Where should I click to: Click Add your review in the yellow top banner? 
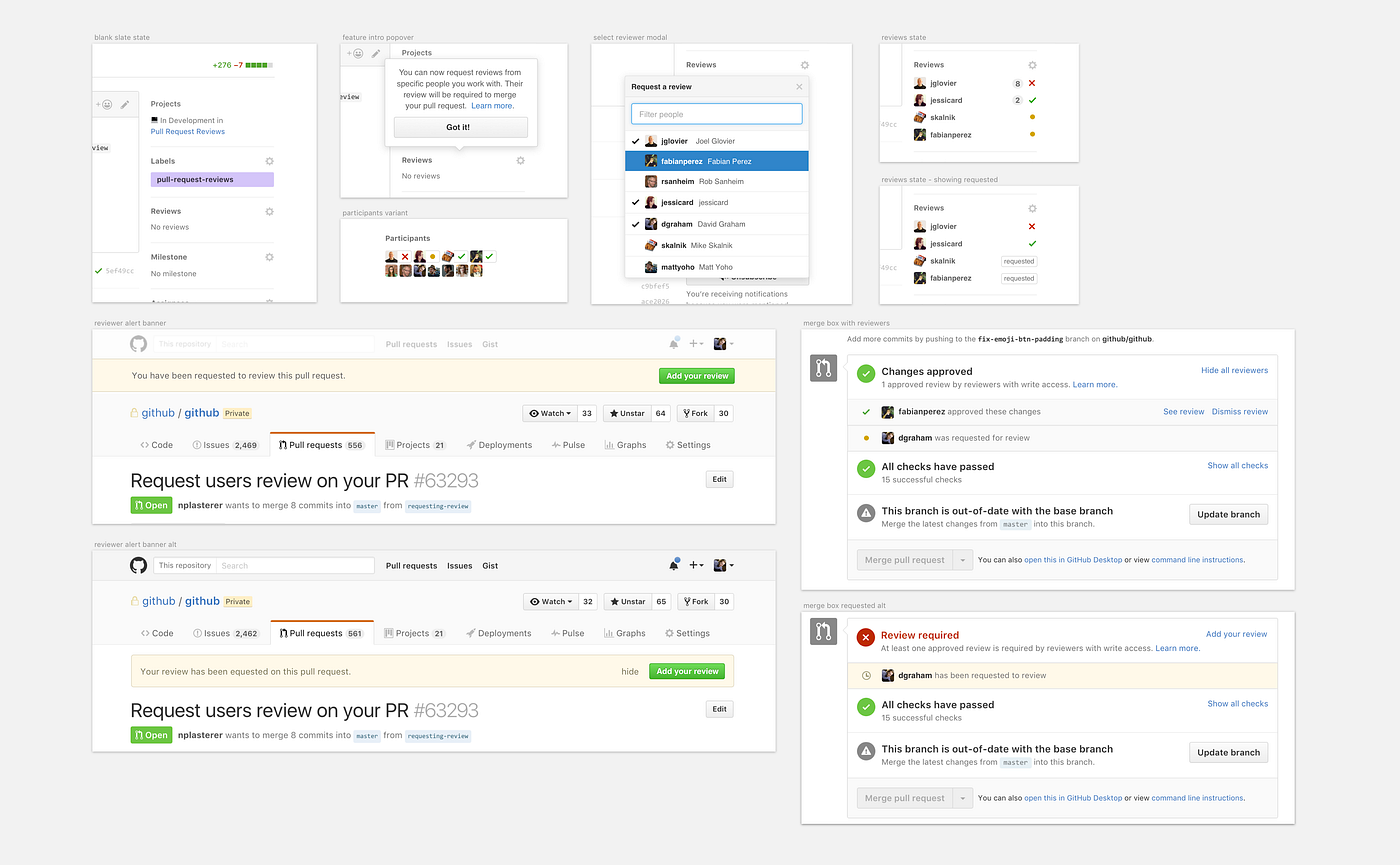[697, 376]
